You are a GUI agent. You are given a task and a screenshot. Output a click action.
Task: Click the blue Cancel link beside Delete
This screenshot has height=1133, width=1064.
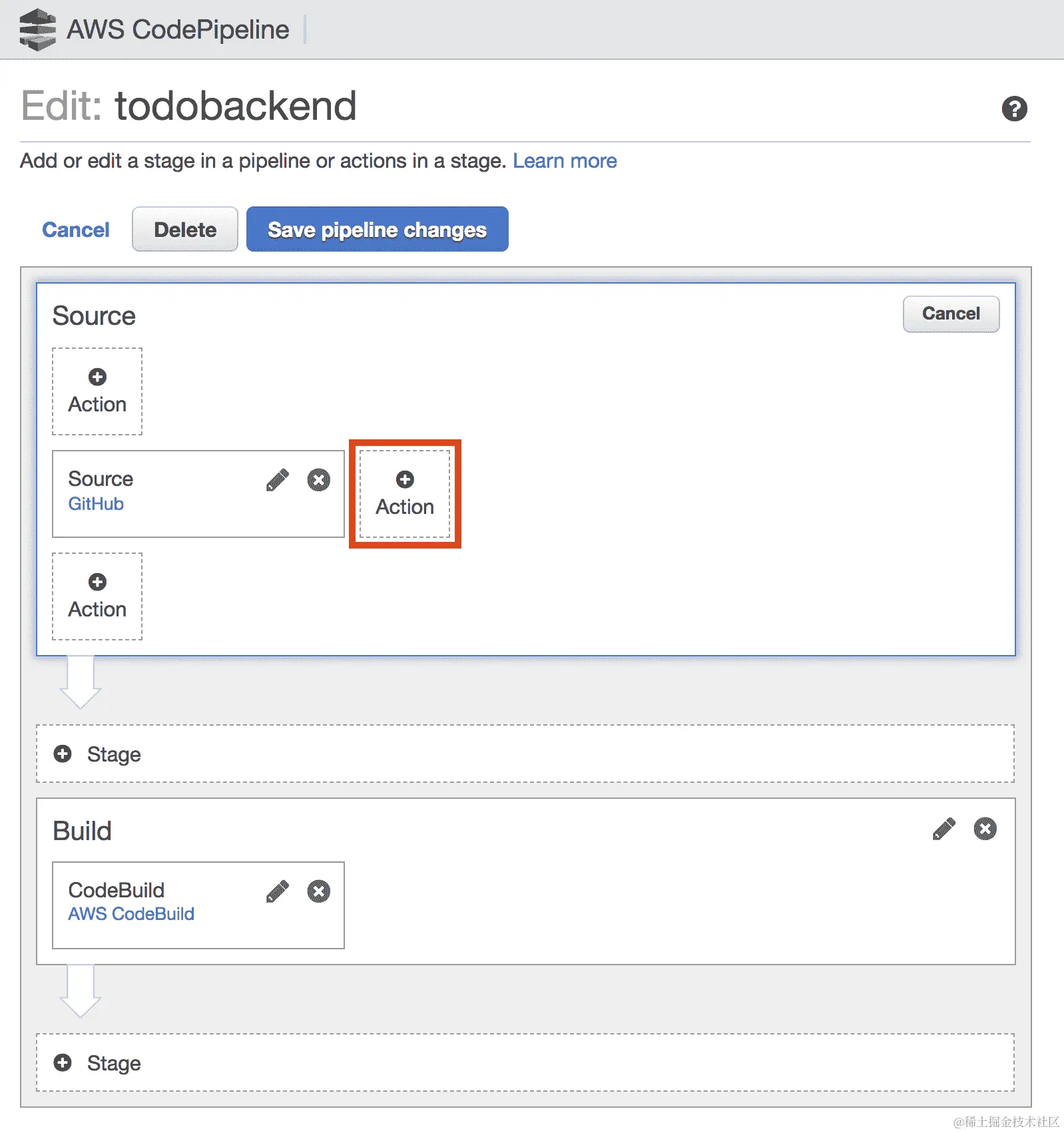coord(76,230)
